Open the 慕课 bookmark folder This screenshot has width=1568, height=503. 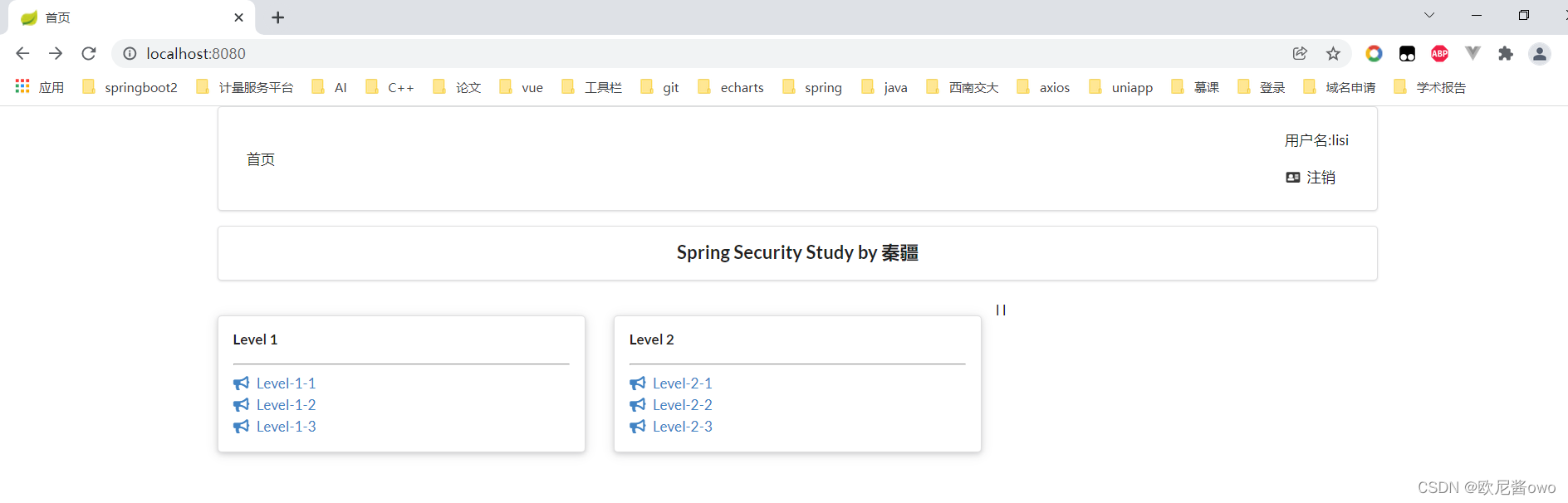point(1195,87)
